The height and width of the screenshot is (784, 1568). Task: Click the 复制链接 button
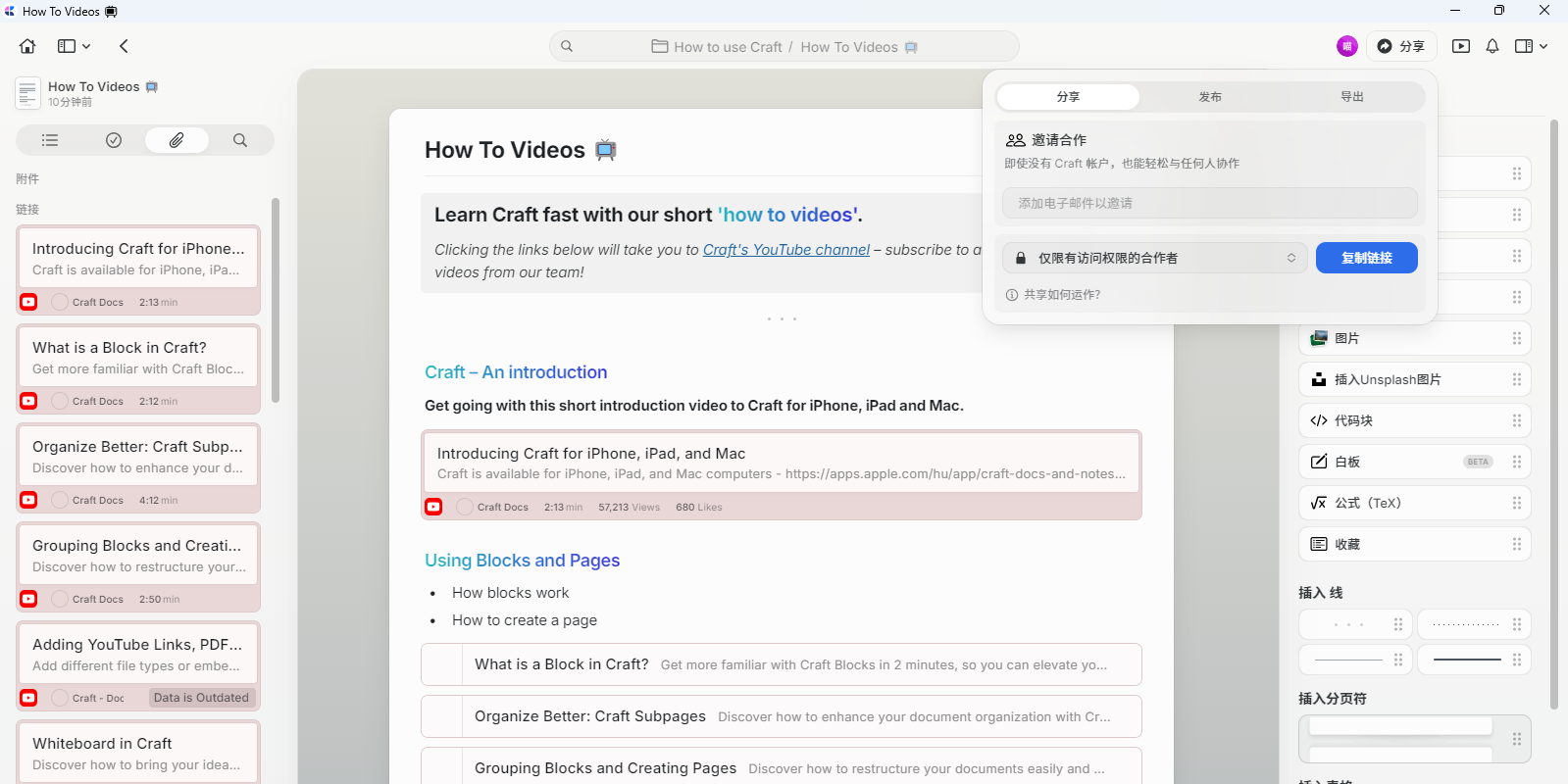tap(1366, 258)
